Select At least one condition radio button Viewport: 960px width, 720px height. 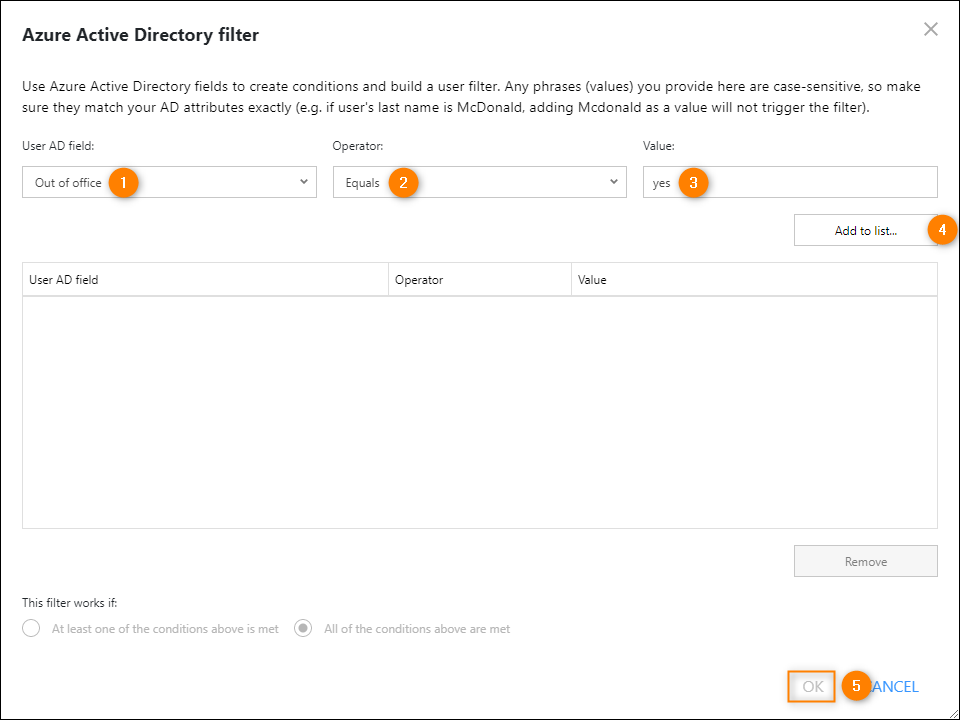[31, 628]
